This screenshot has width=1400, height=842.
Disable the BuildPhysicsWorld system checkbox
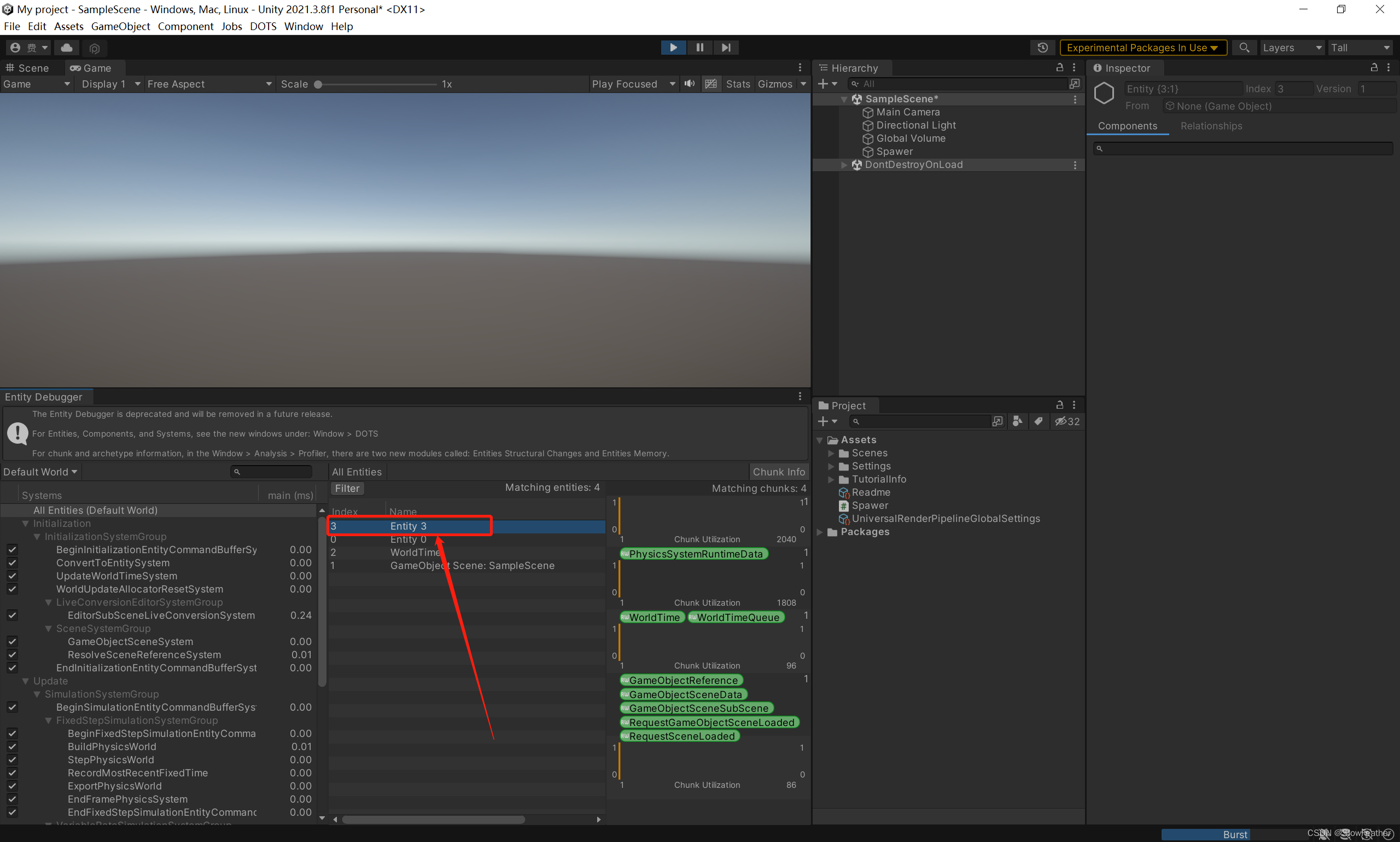[x=12, y=747]
